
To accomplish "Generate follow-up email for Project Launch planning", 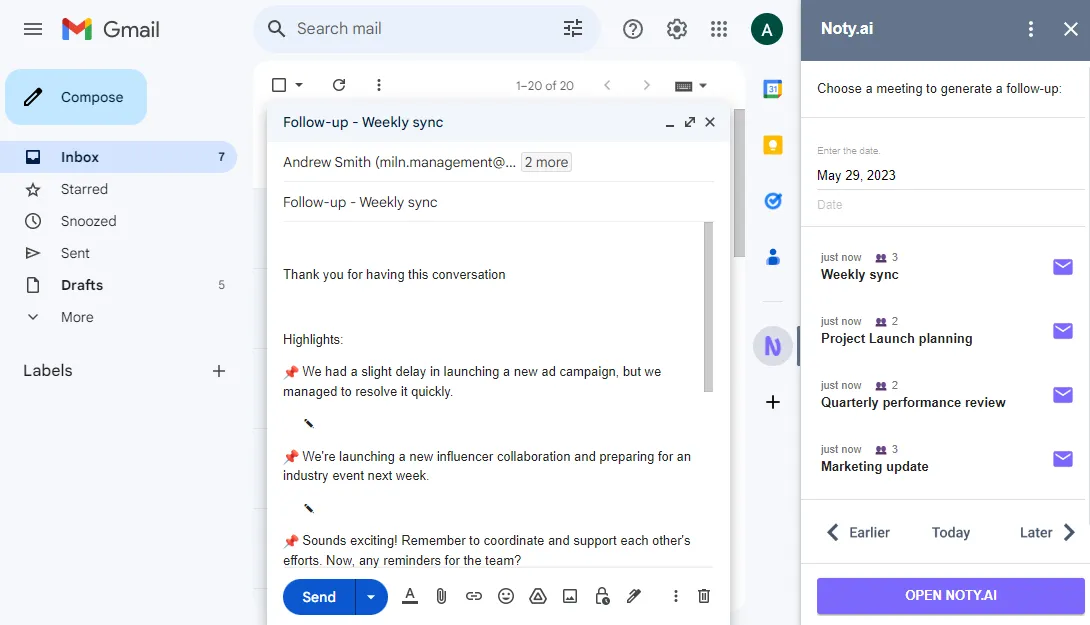I will tap(1063, 331).
